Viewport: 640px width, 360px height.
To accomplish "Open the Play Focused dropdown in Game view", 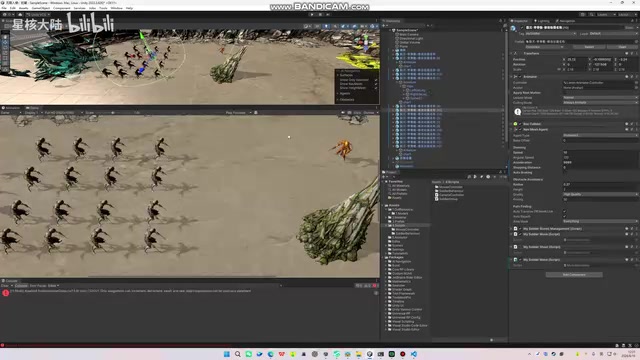I will click(238, 113).
